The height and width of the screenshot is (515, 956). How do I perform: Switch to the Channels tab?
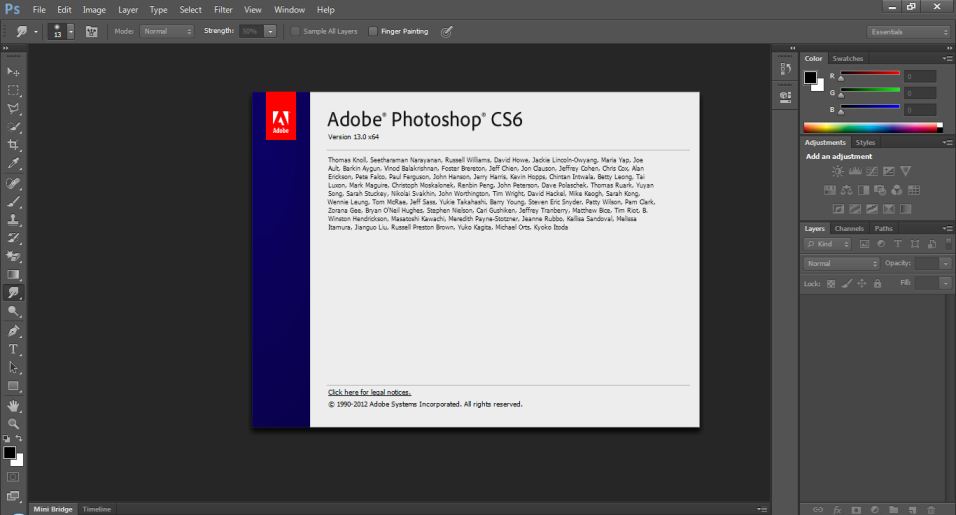coord(849,229)
